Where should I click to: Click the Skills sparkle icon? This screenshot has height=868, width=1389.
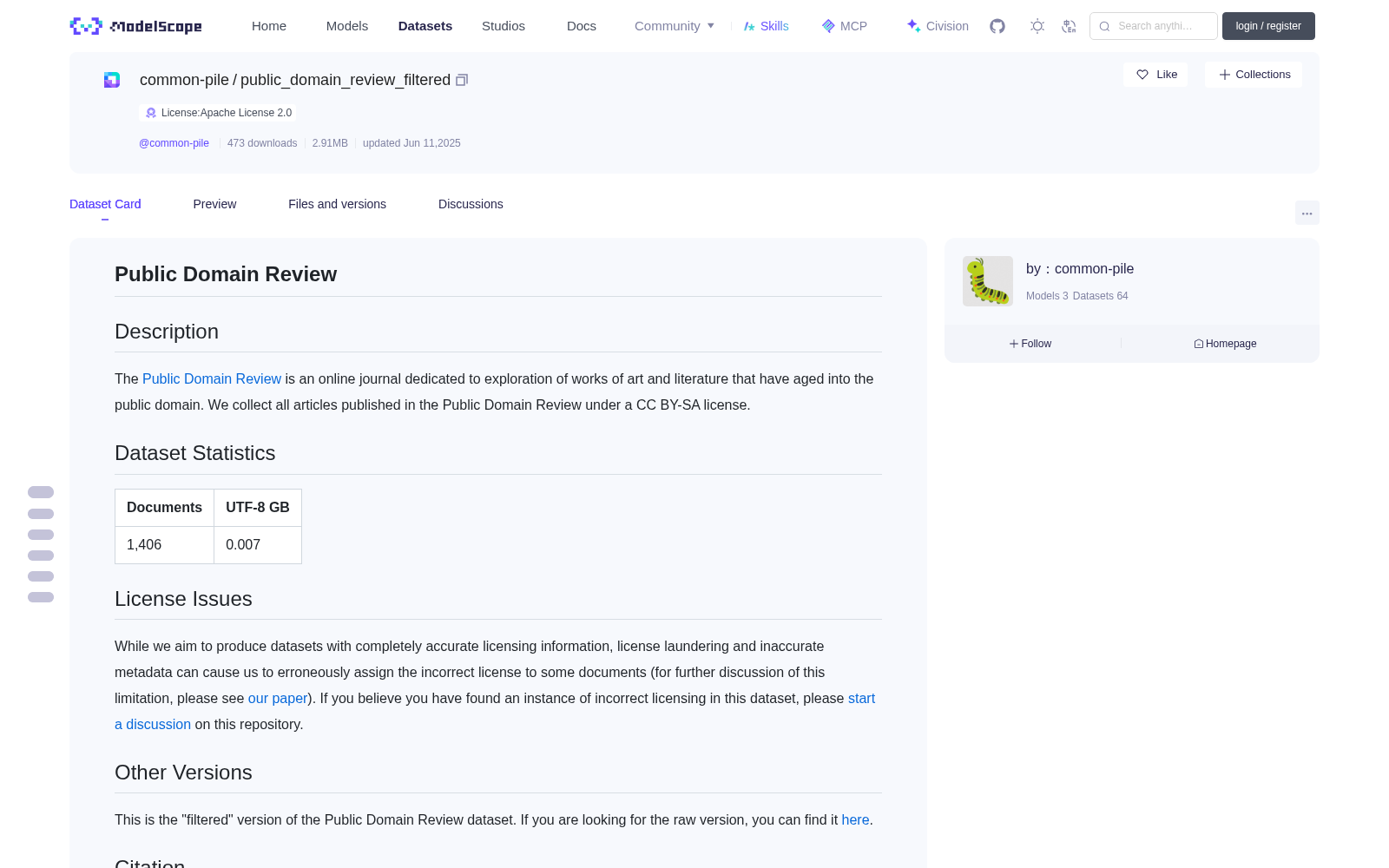coord(749,26)
